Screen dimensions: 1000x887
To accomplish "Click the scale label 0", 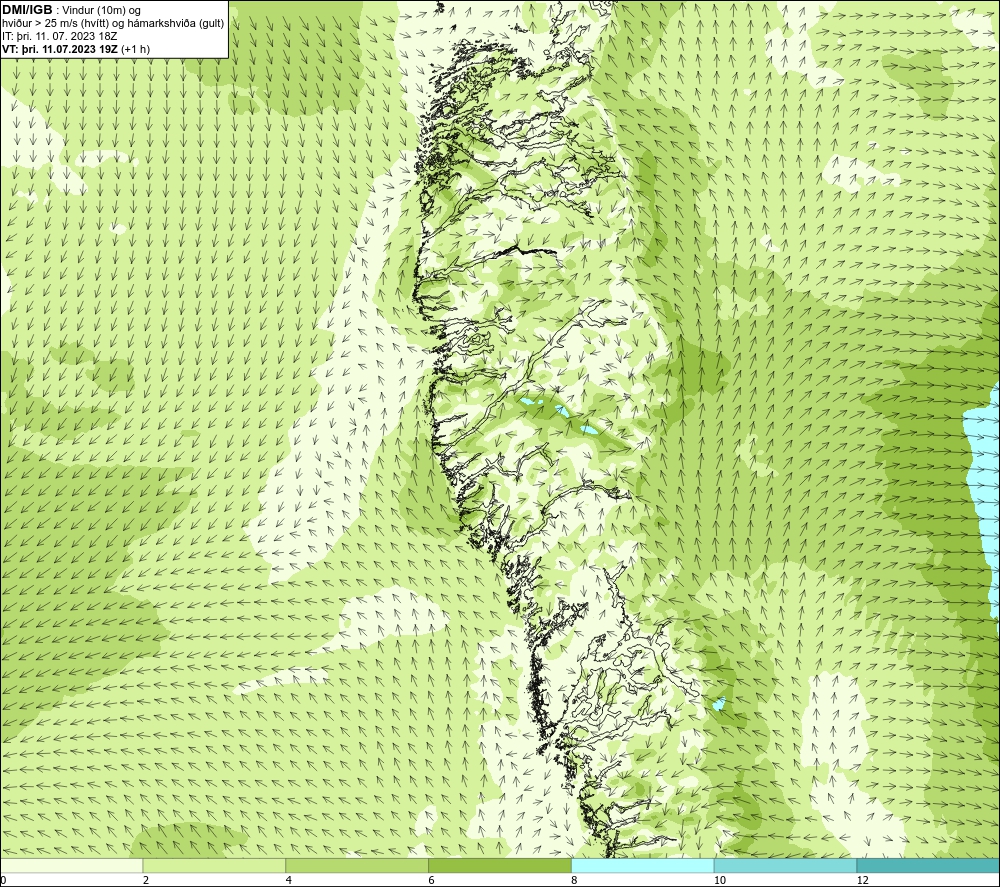I will 3,880.
